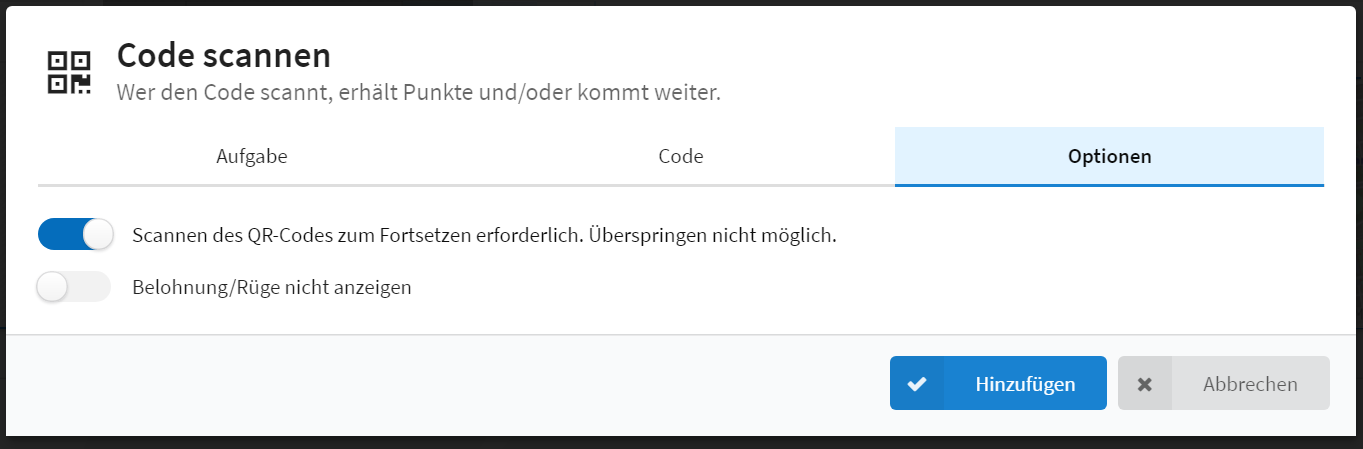1363x449 pixels.
Task: Open the Code tab
Action: 680,156
